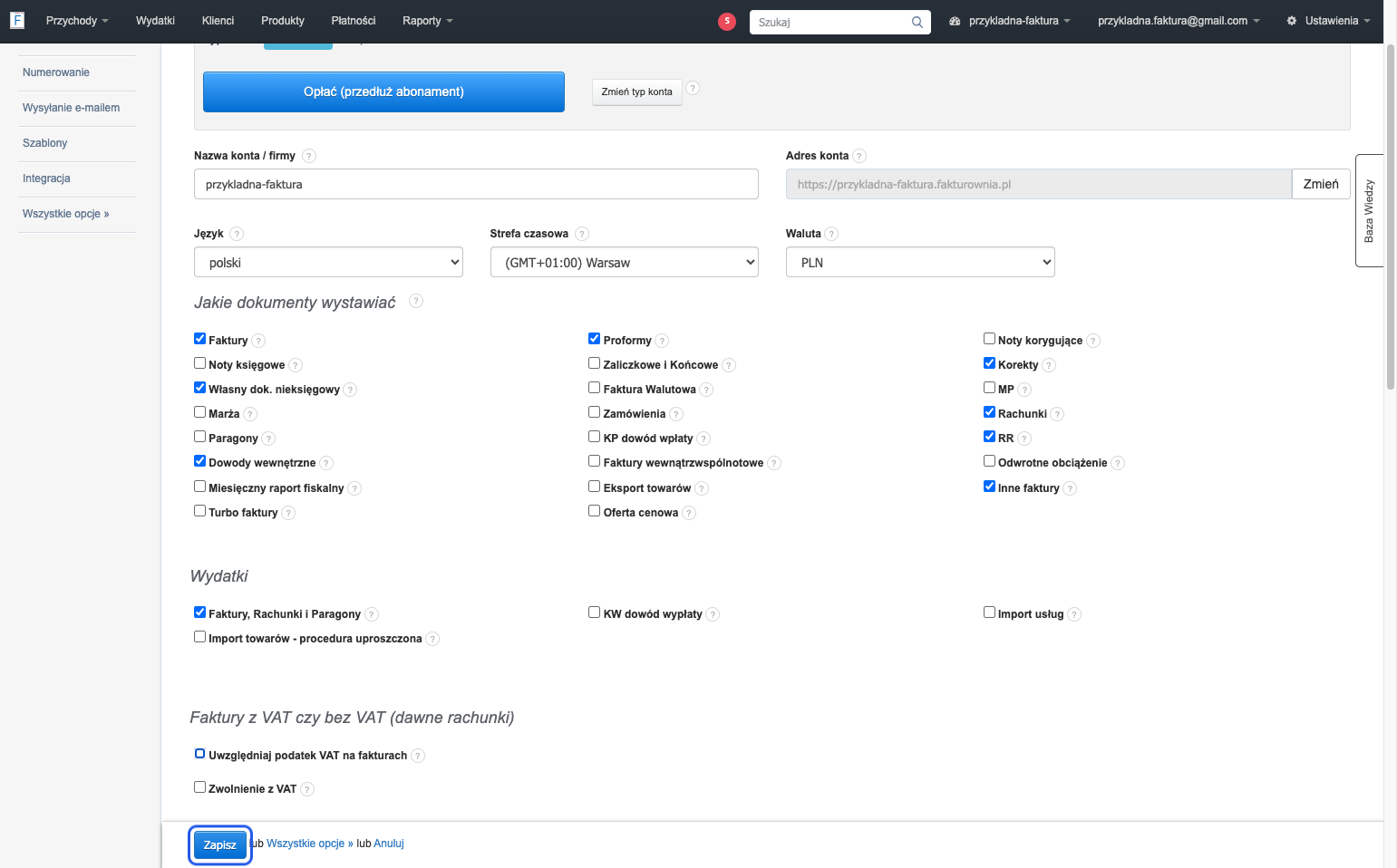Click the Nazwa konta / firmy input field
The height and width of the screenshot is (868, 1397).
pos(476,184)
